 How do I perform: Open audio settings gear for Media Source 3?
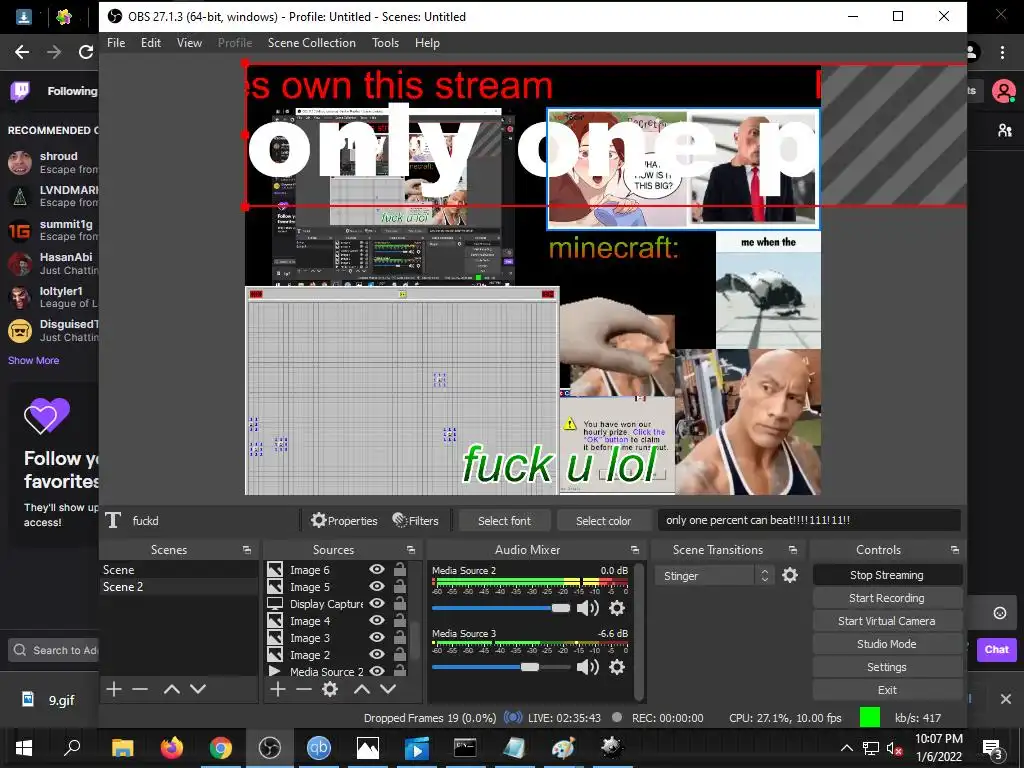pyautogui.click(x=617, y=667)
